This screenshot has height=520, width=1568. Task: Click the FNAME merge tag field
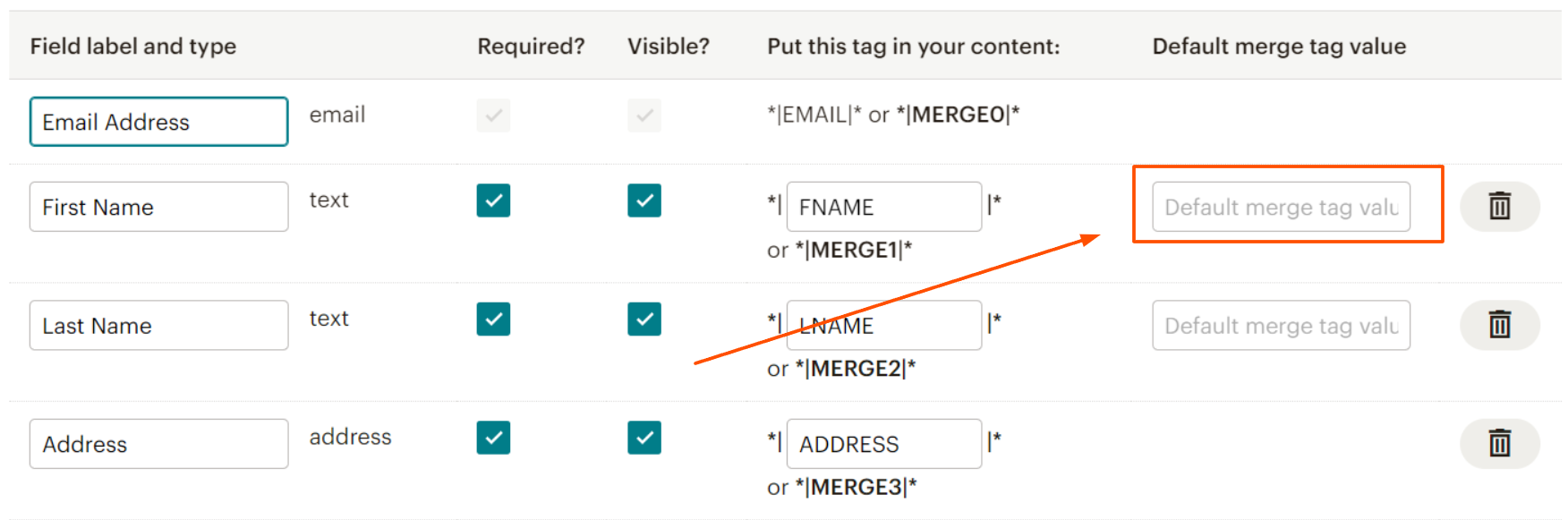point(884,207)
